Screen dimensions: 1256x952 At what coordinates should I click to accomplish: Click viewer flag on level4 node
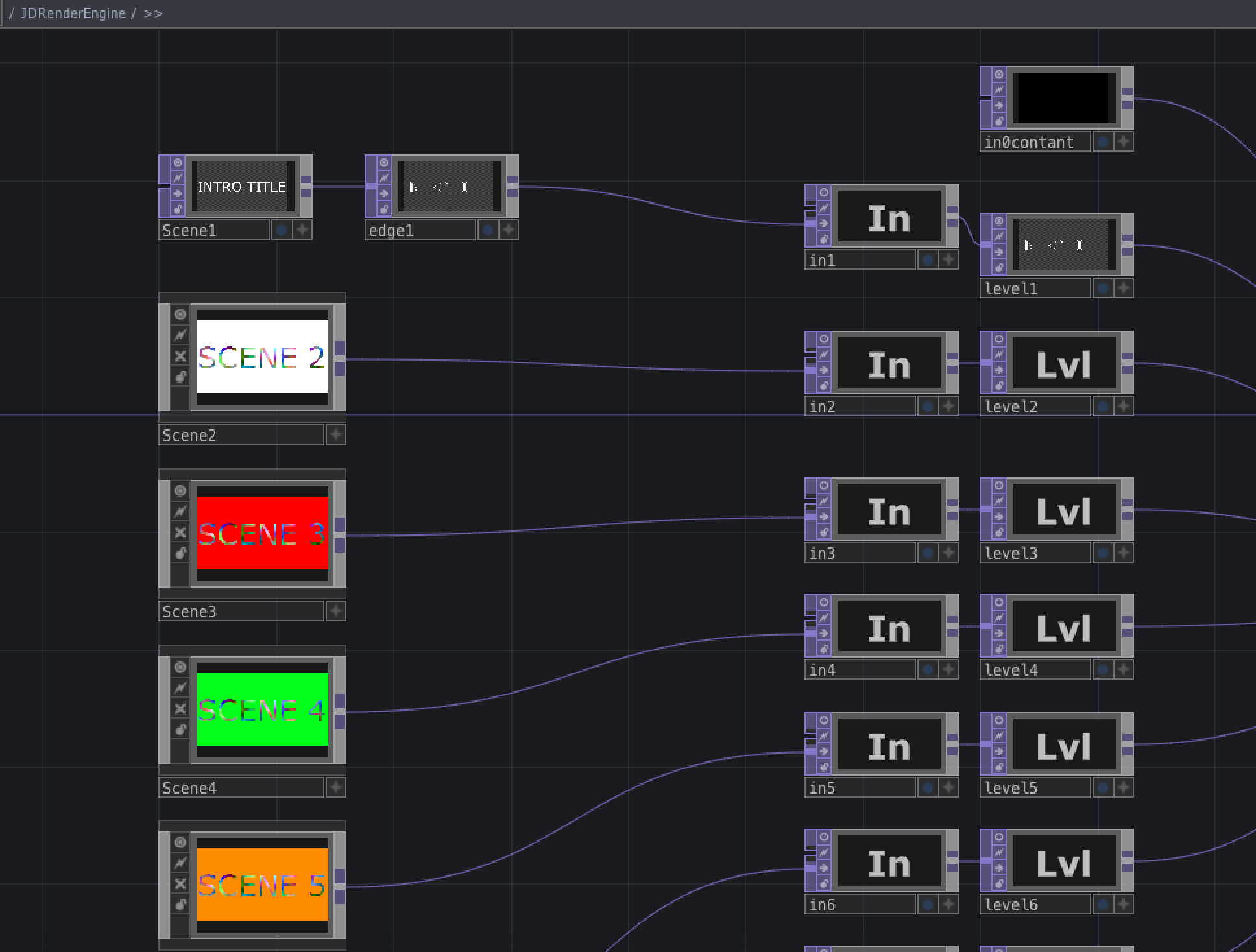(999, 602)
